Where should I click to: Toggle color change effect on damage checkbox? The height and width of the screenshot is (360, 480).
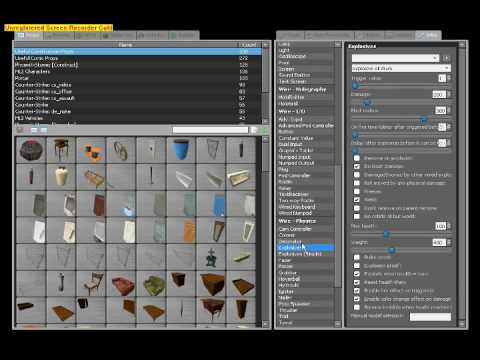click(x=357, y=299)
